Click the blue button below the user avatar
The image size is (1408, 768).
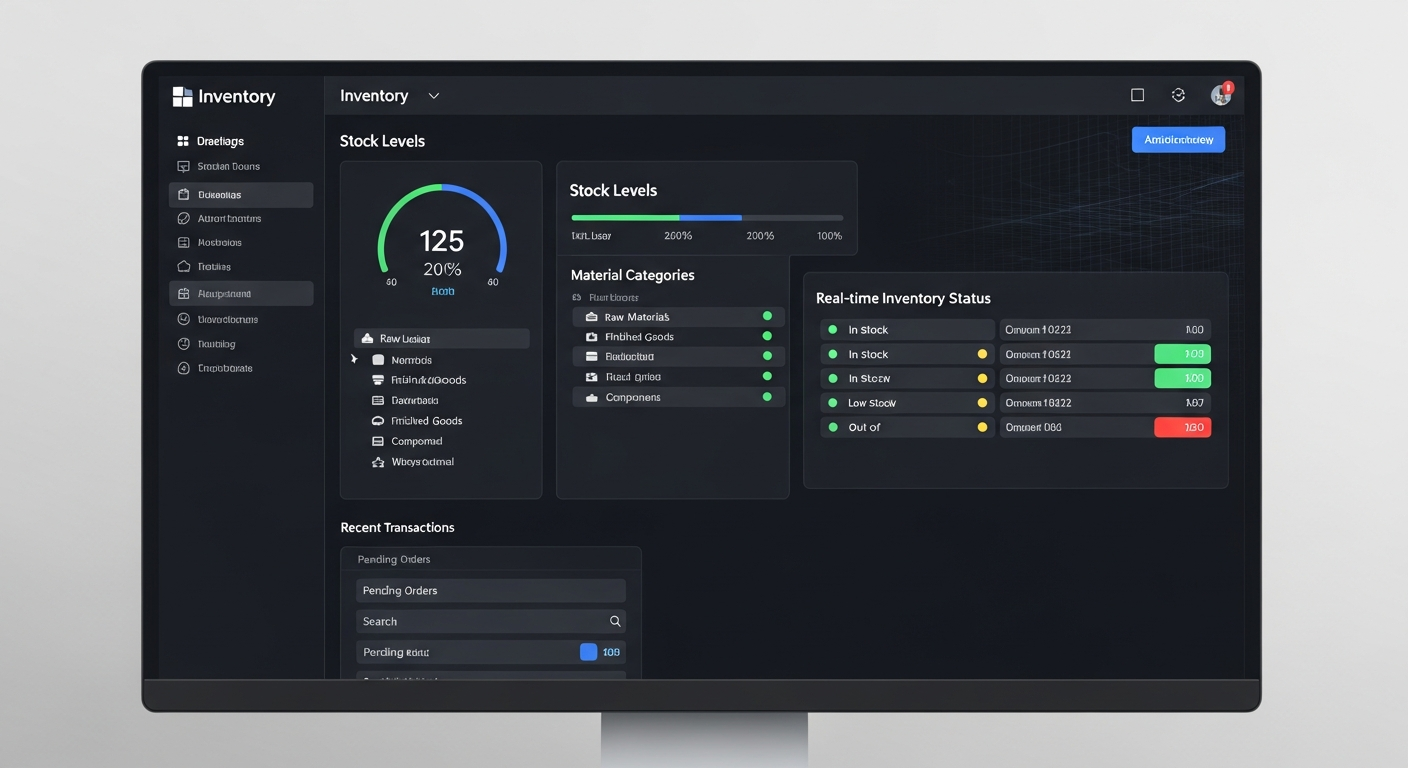pyautogui.click(x=1178, y=140)
